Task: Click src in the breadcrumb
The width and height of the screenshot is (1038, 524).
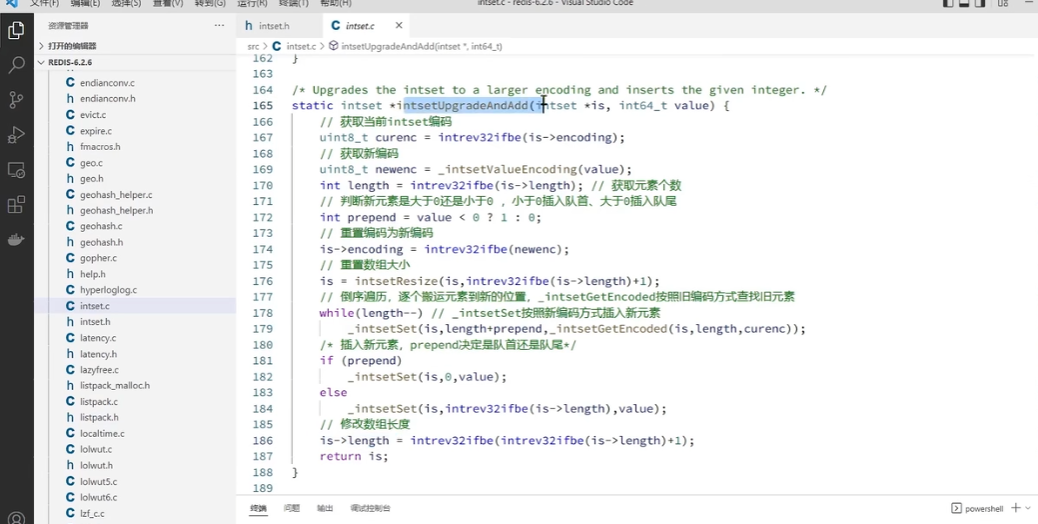Action: tap(254, 46)
